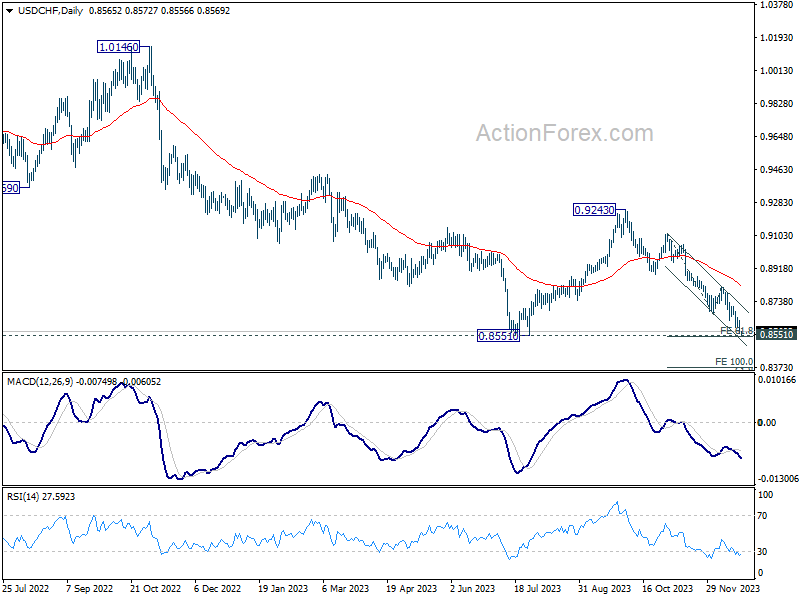This screenshot has width=800, height=600.
Task: Select the 1.01460 price label
Action: coord(118,47)
